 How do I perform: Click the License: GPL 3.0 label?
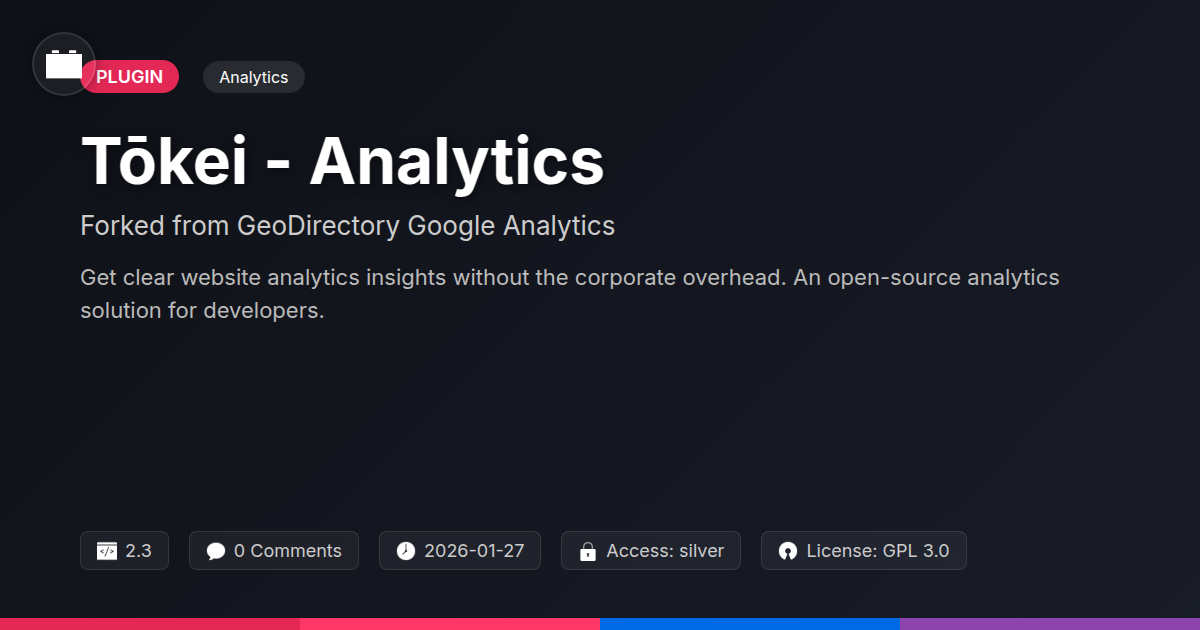(x=878, y=551)
